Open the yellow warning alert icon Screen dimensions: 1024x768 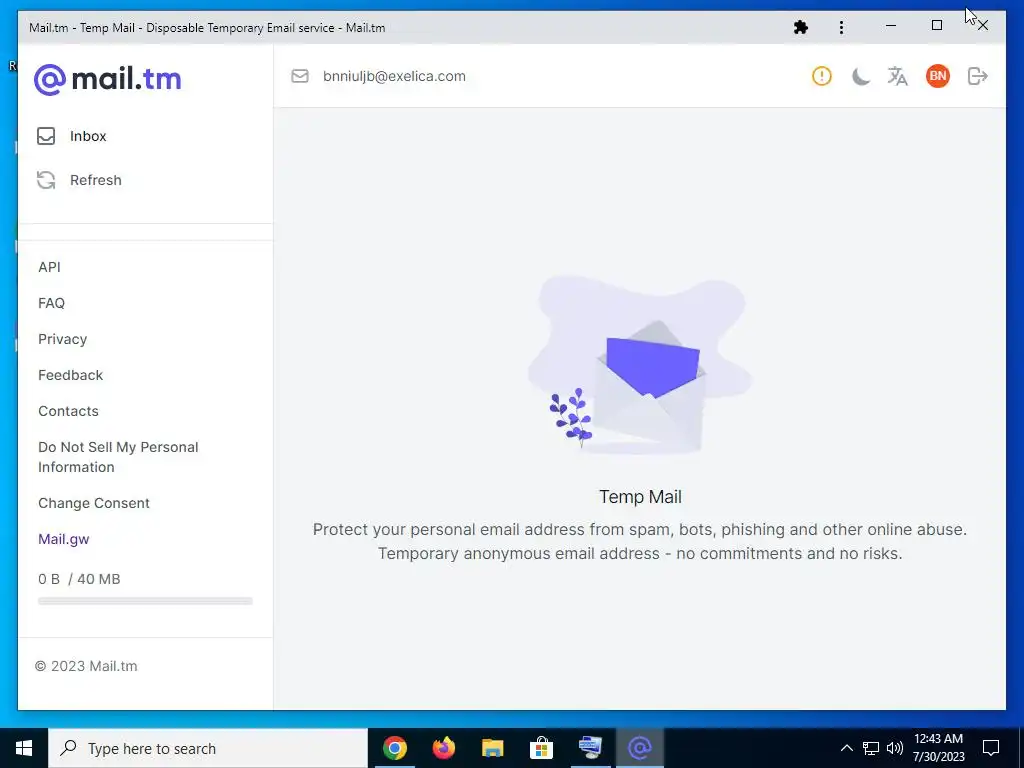point(822,76)
